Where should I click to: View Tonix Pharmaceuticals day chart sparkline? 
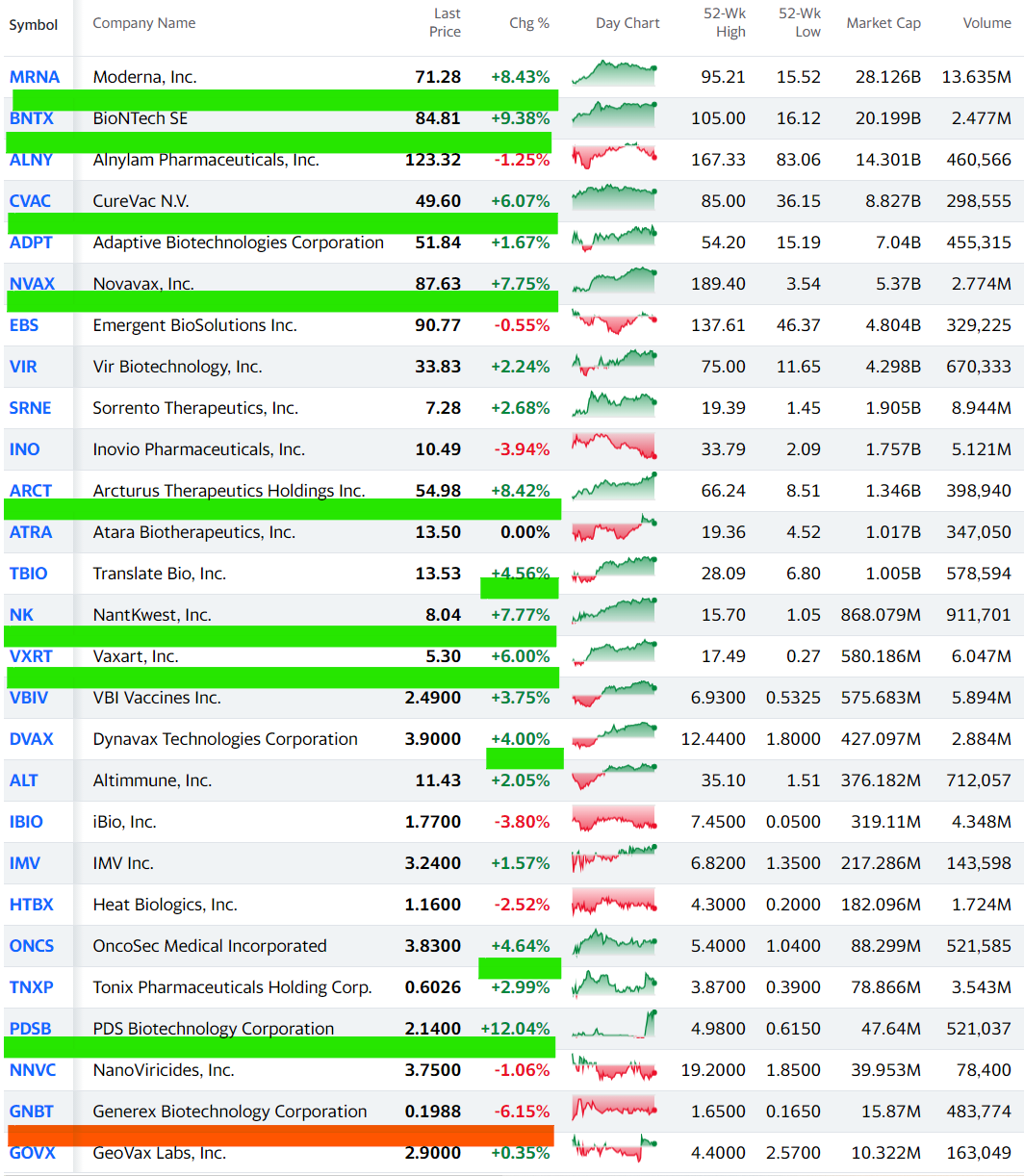click(x=615, y=984)
